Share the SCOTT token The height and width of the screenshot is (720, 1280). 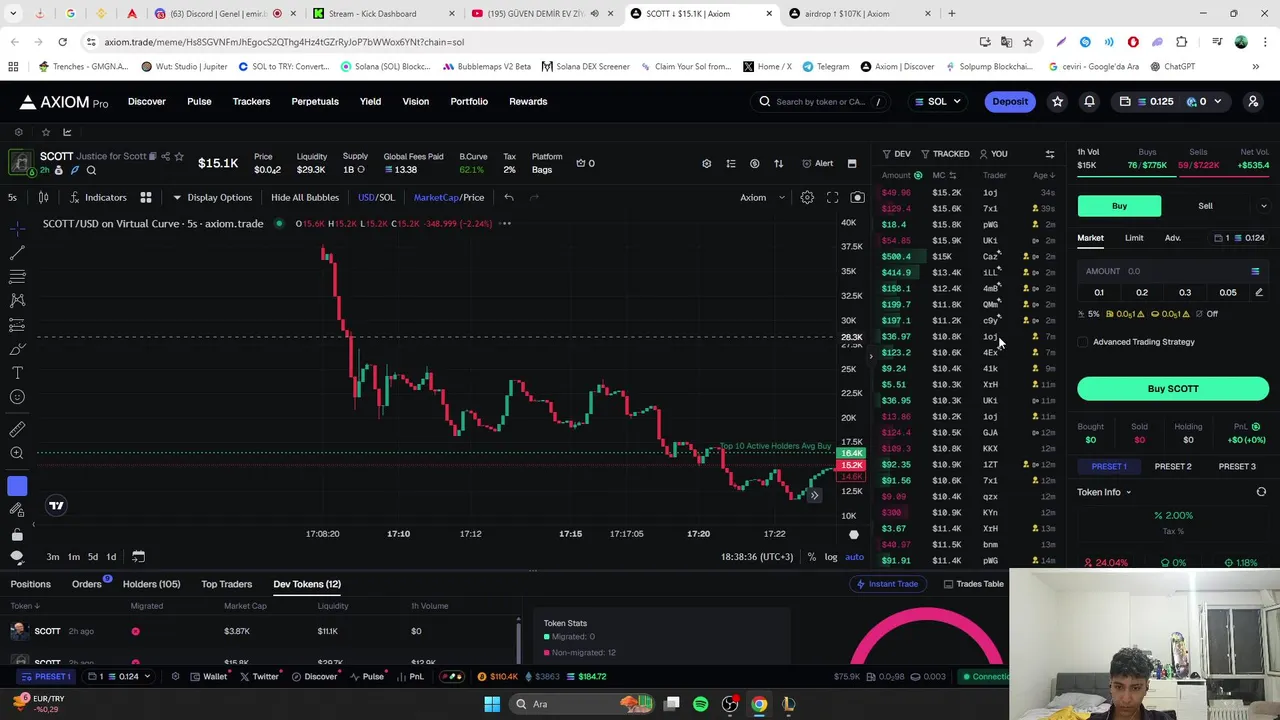[166, 156]
